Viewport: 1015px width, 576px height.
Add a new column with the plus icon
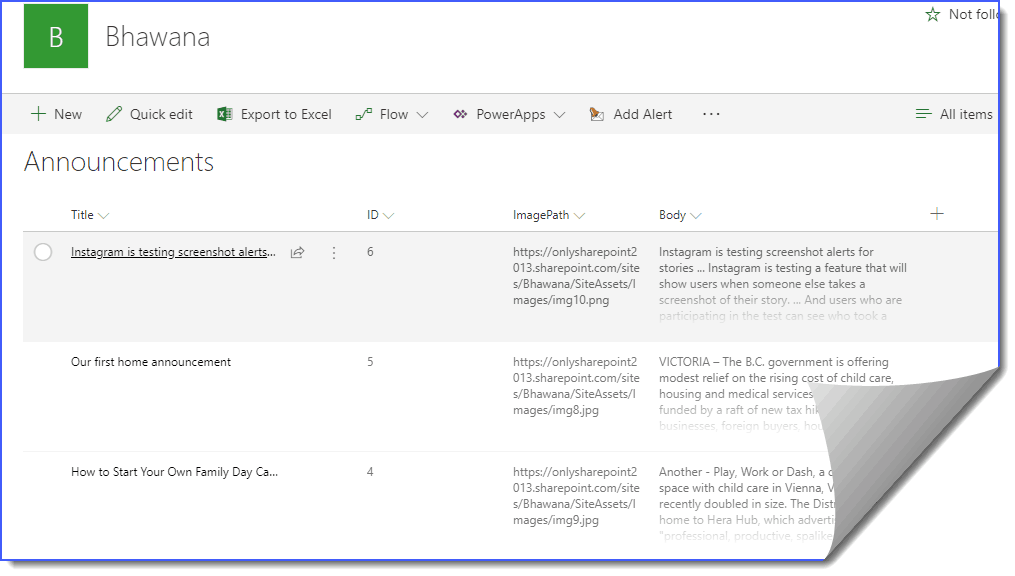937,213
